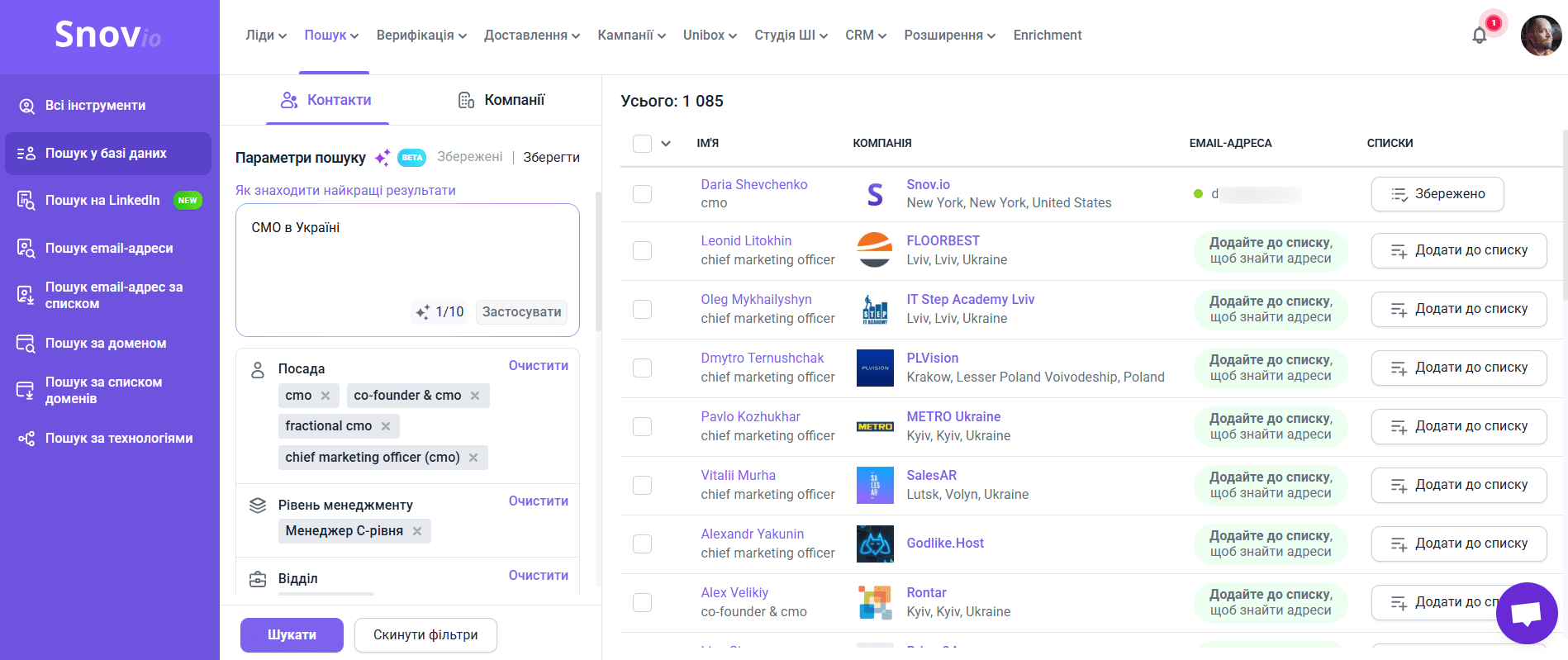The width and height of the screenshot is (1568, 660).
Task: Click 'Скинути фільтри' button
Action: click(425, 635)
